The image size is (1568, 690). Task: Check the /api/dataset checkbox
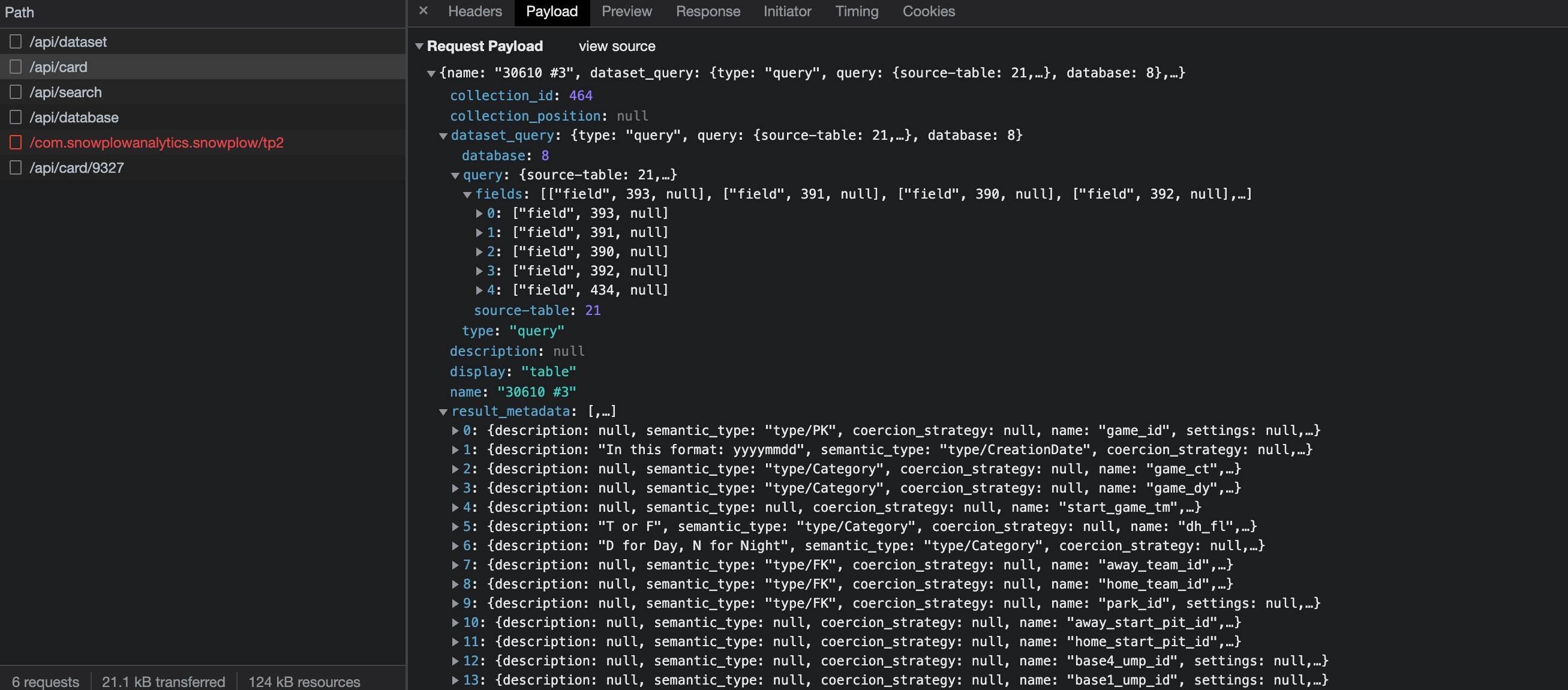click(15, 41)
